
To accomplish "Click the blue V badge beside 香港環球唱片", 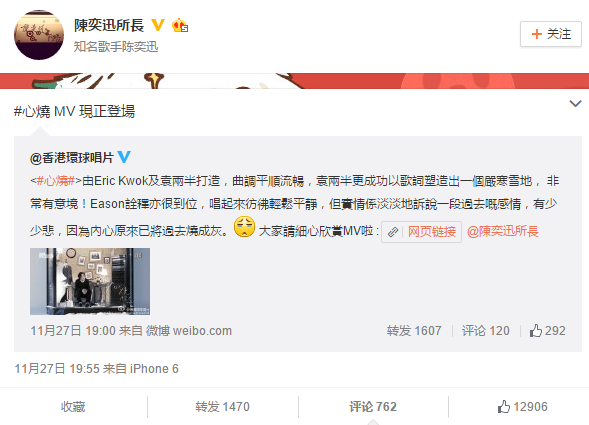I will (124, 156).
